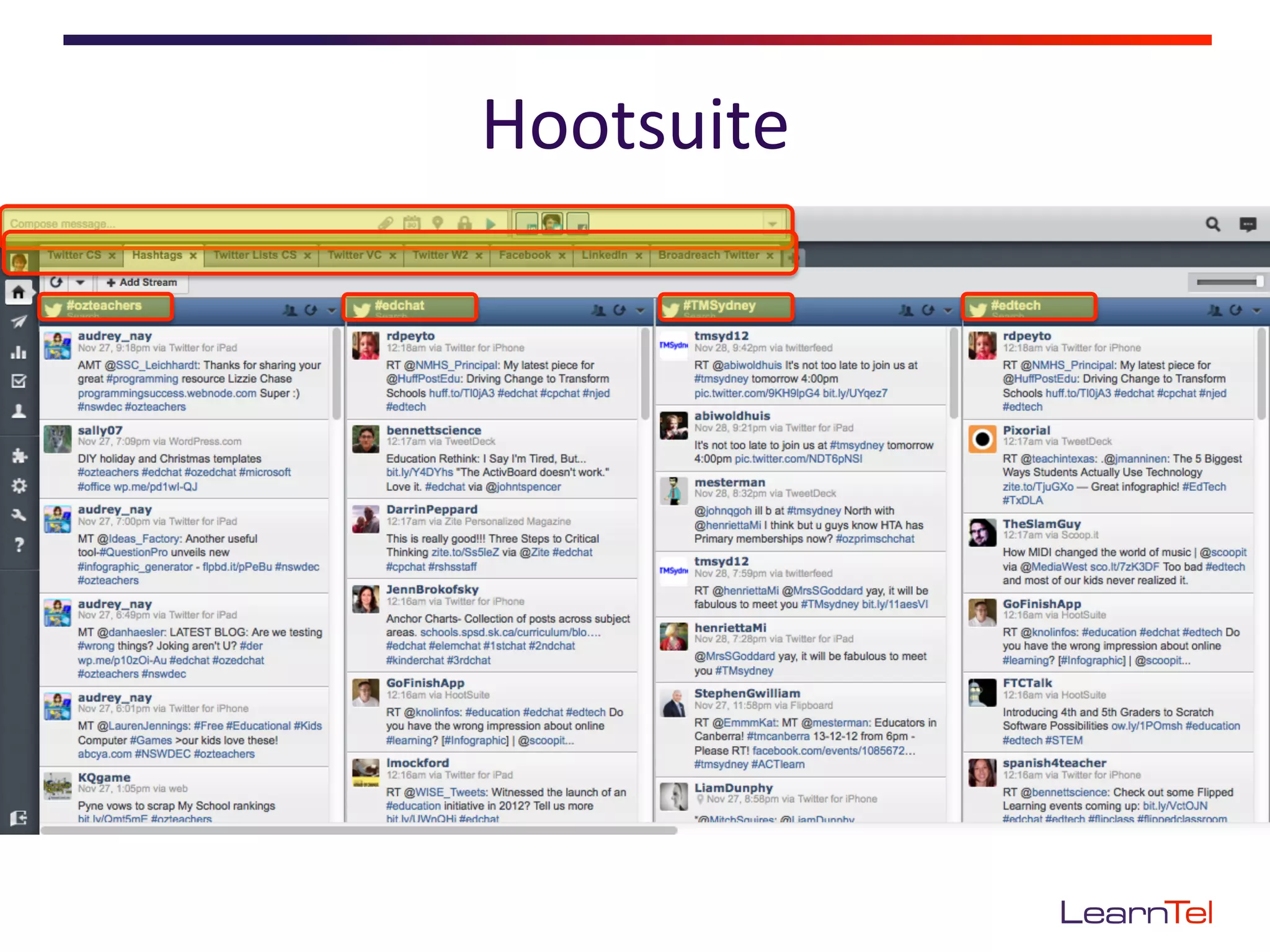Open the Home streams icon in sidebar
1270x952 pixels.
coord(19,292)
